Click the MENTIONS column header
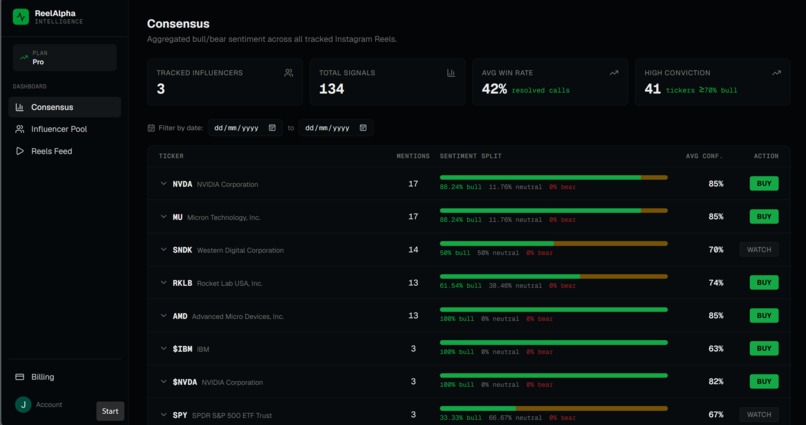Screen dimensions: 806x425 pos(413,156)
